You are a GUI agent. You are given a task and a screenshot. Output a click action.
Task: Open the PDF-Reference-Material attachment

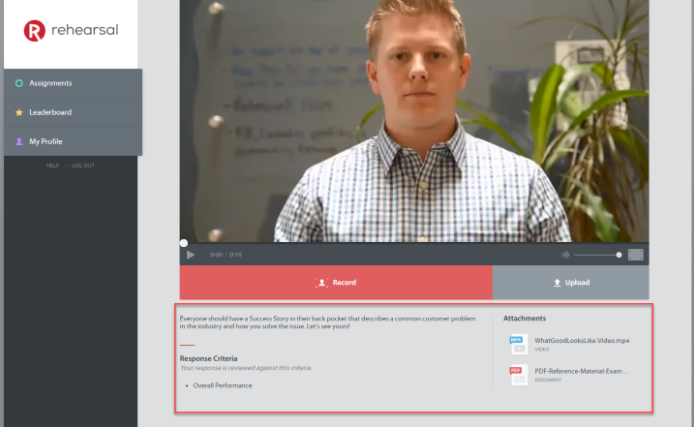pos(581,371)
